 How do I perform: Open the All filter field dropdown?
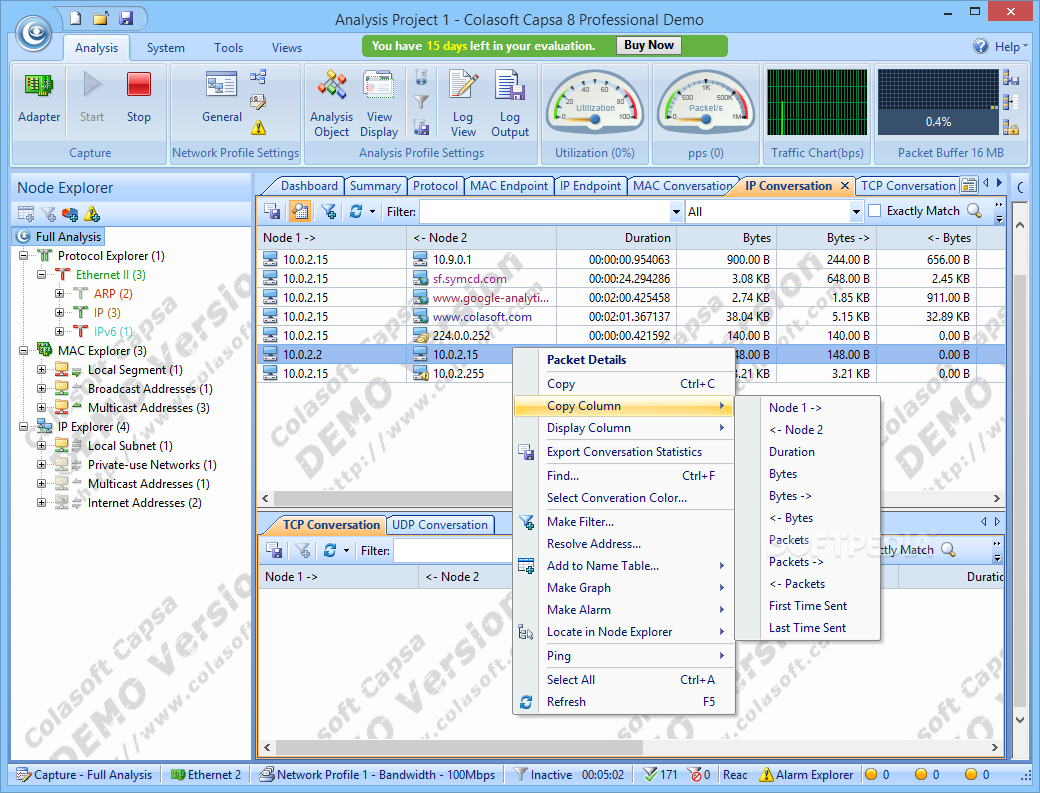click(856, 212)
